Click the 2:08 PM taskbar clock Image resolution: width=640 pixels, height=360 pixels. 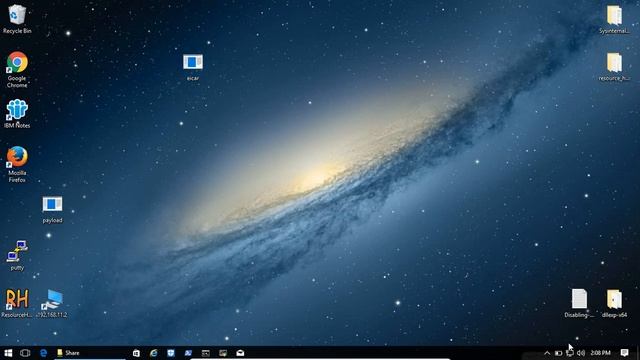[600, 353]
